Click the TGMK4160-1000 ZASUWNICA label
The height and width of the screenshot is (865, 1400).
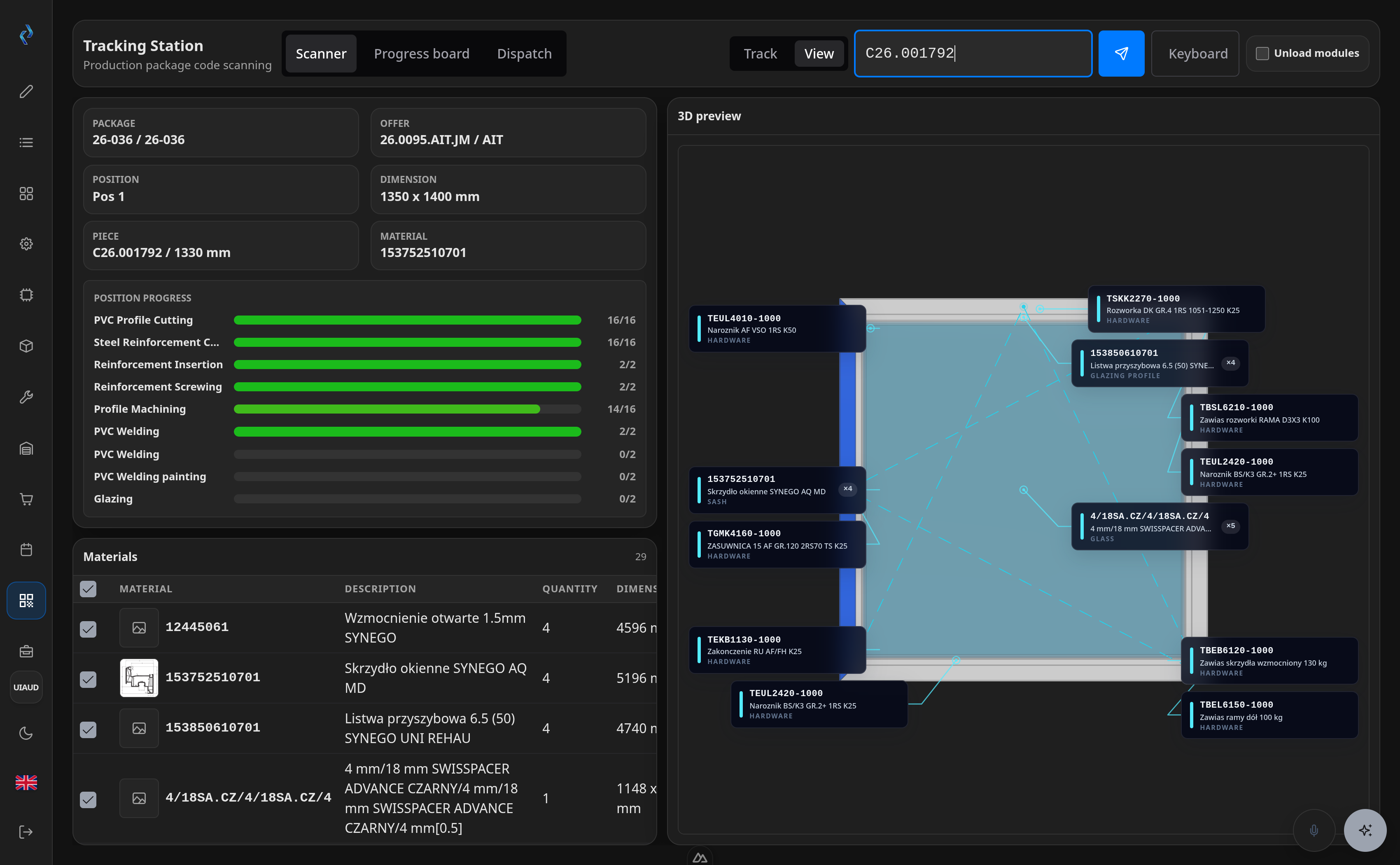(x=777, y=544)
